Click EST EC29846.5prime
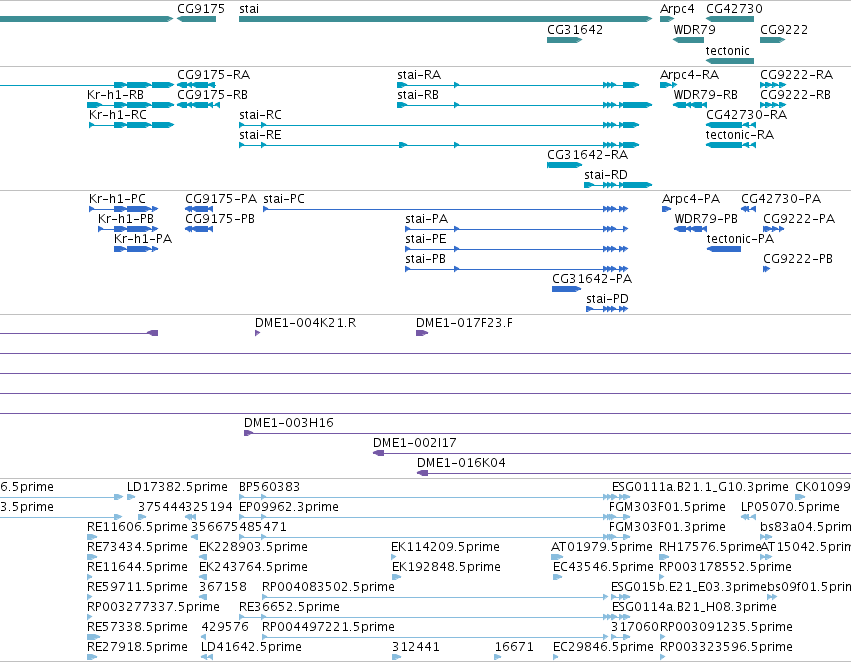Image resolution: width=851 pixels, height=662 pixels. point(556,657)
